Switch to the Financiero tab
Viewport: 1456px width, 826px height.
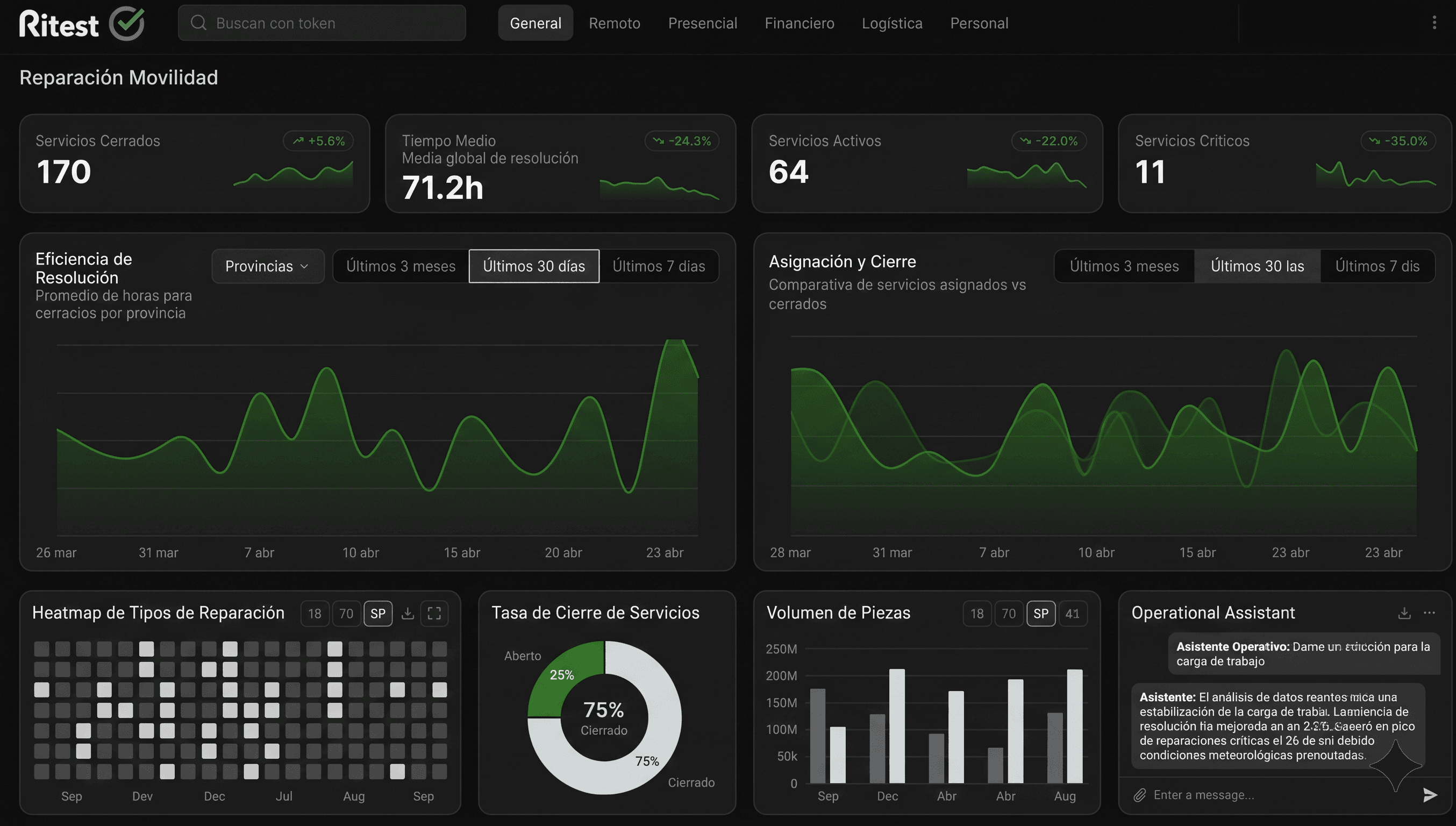(799, 23)
